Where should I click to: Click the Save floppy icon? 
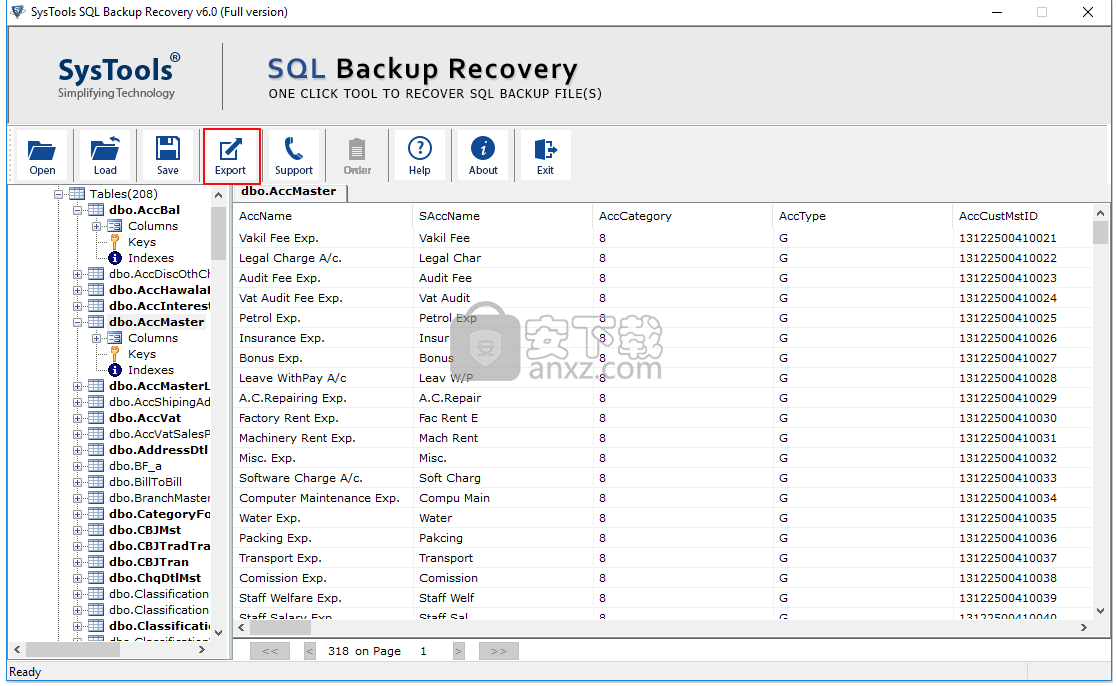pos(168,156)
